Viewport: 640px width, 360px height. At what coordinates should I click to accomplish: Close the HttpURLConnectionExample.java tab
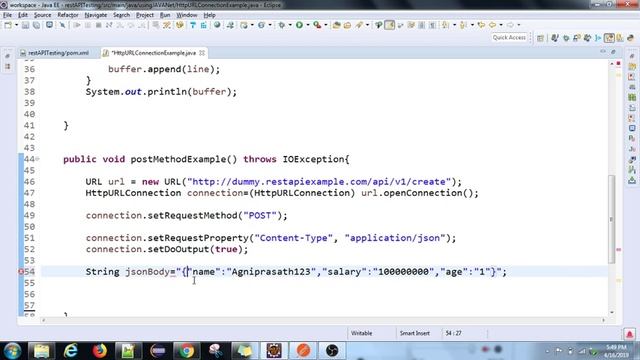tap(202, 53)
